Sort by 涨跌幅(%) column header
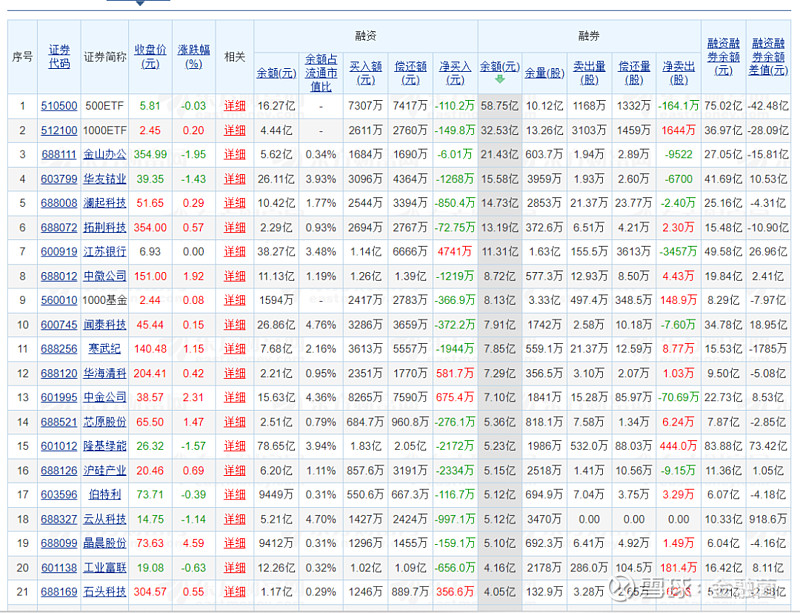The width and height of the screenshot is (800, 613). [x=193, y=57]
